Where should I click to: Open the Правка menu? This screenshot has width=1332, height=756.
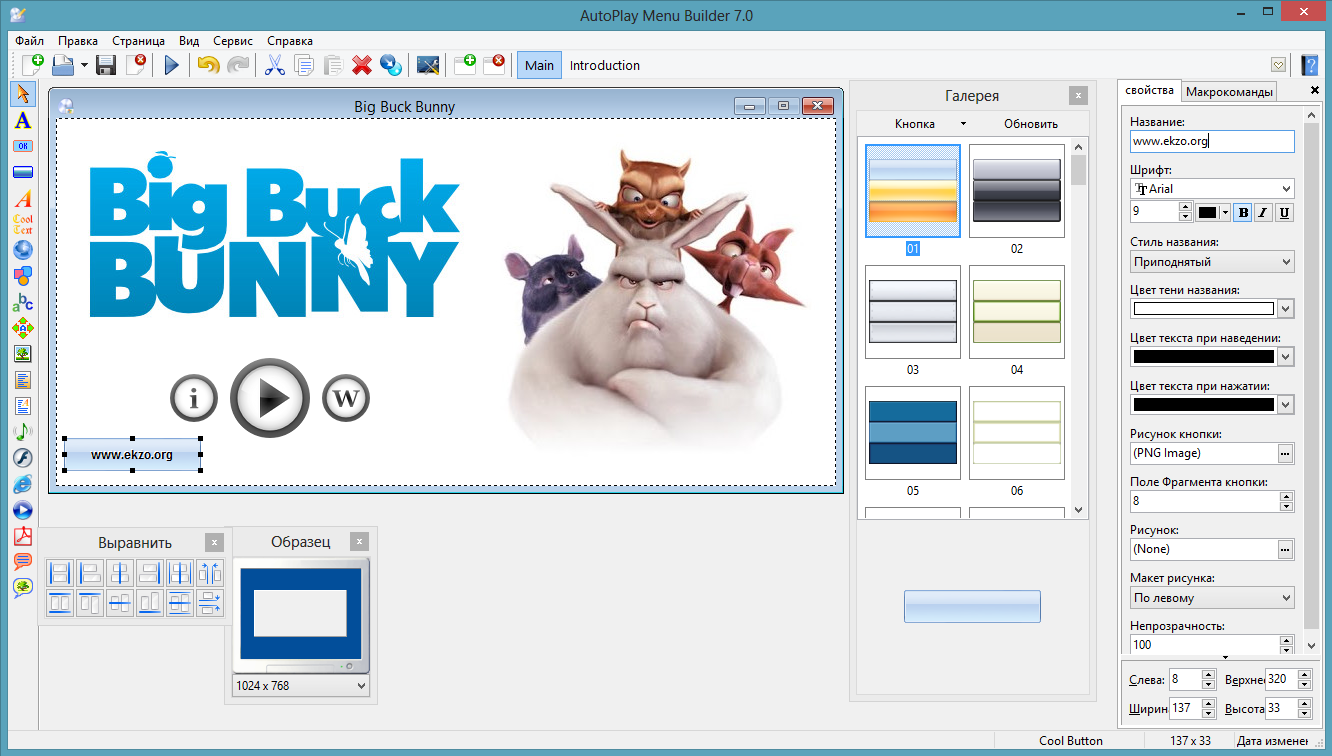78,41
